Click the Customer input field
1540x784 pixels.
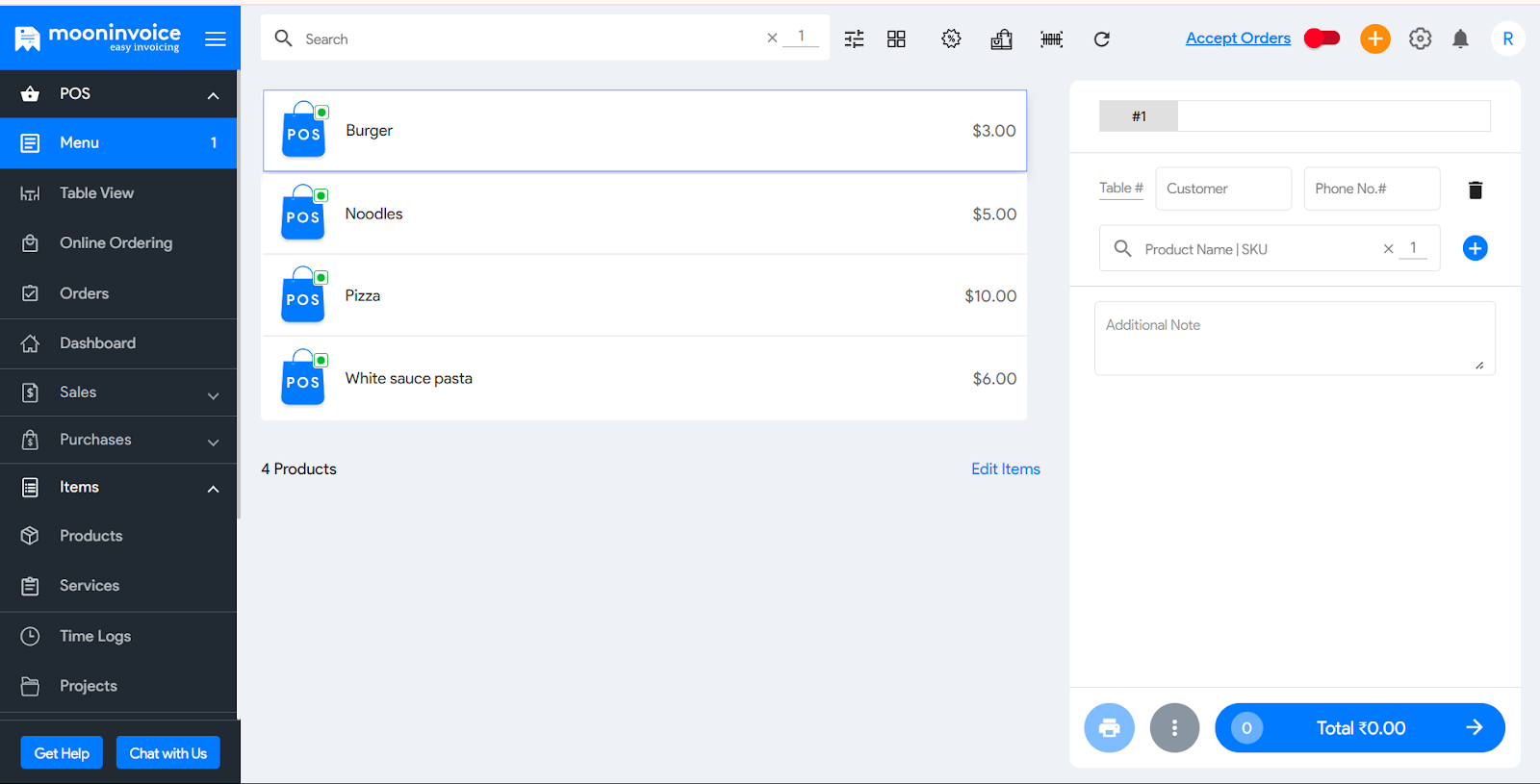[1222, 190]
